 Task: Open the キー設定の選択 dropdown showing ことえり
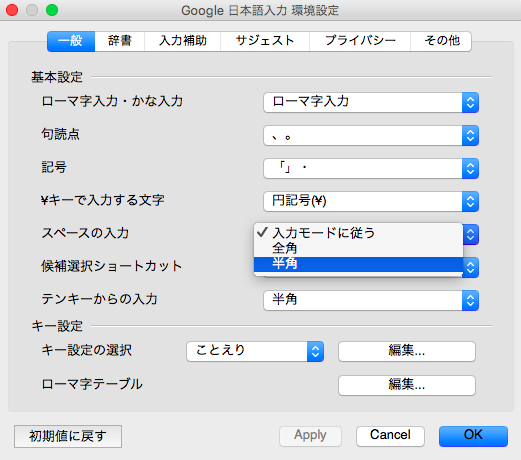(x=255, y=351)
